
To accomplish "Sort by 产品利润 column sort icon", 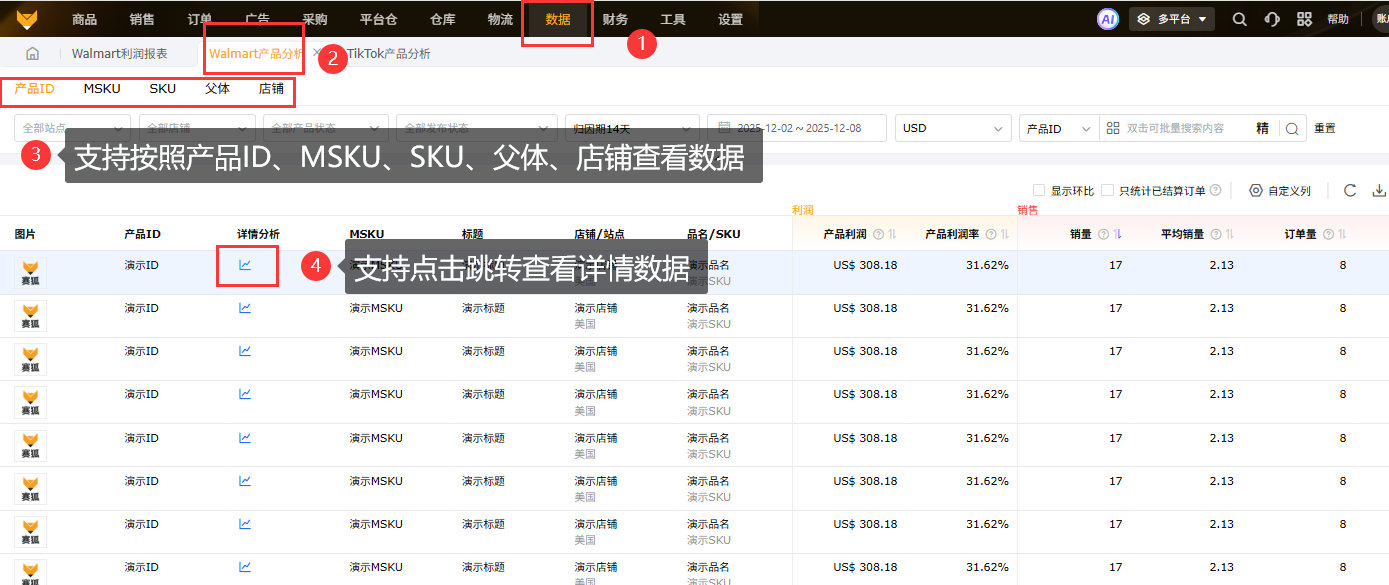I will point(892,235).
